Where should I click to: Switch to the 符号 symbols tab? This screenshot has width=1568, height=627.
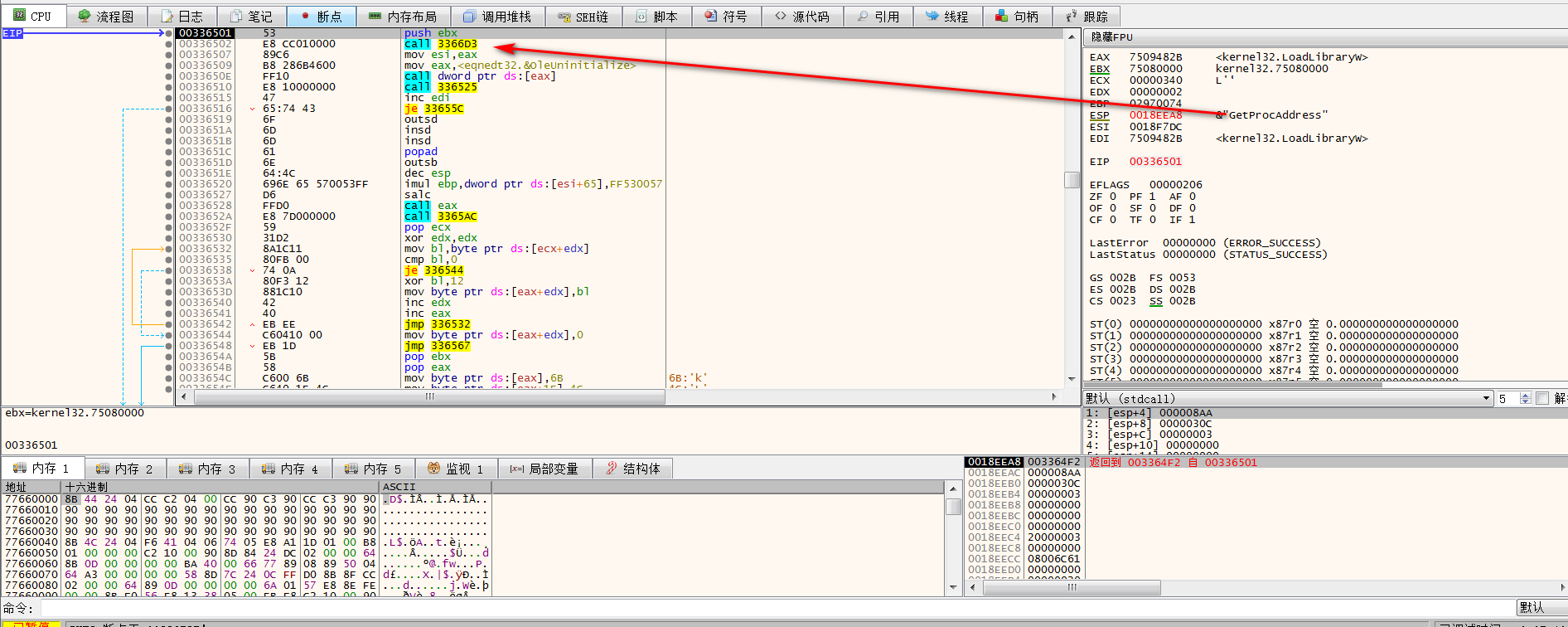pyautogui.click(x=725, y=17)
